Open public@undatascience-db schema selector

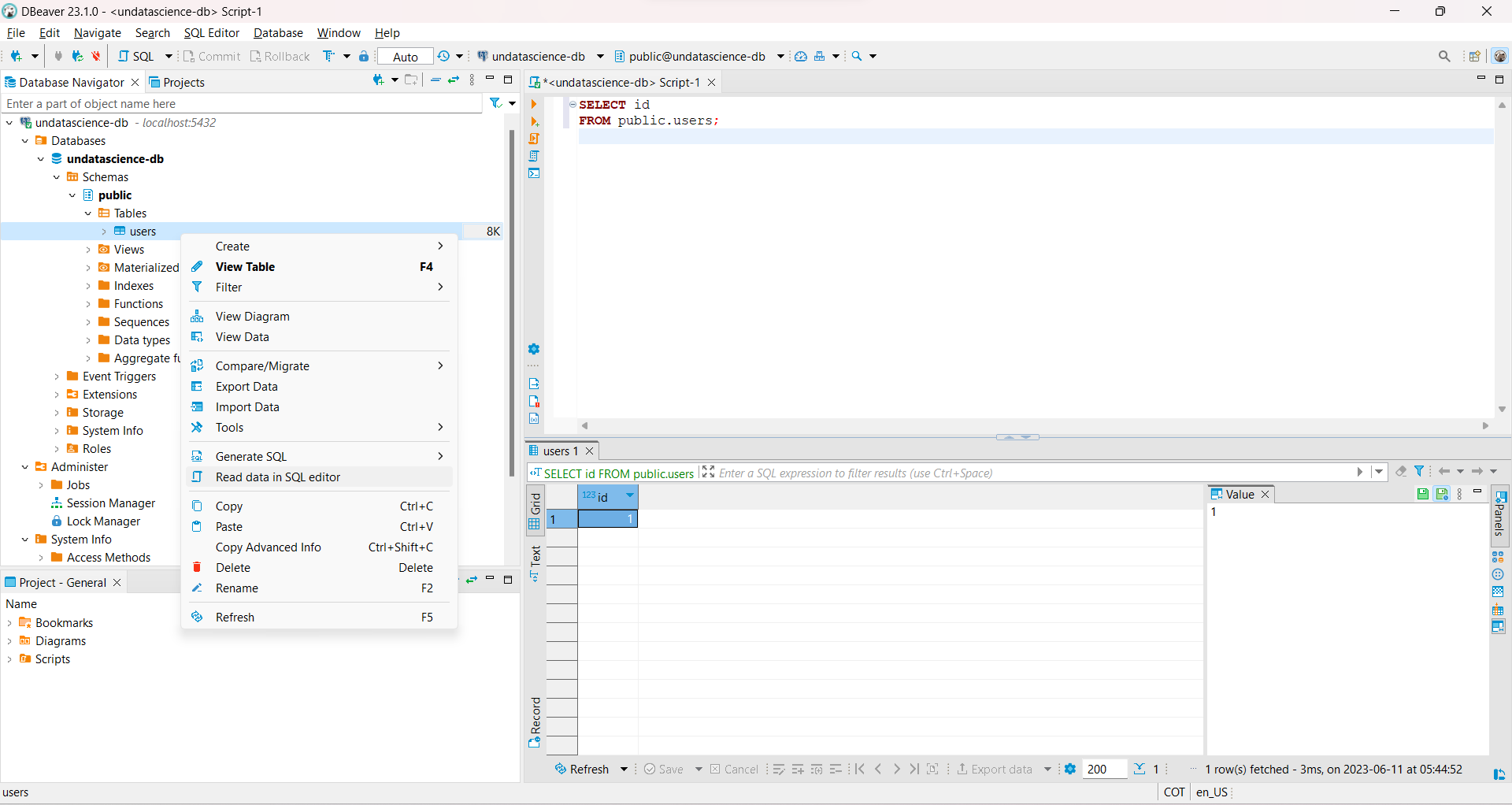point(698,57)
